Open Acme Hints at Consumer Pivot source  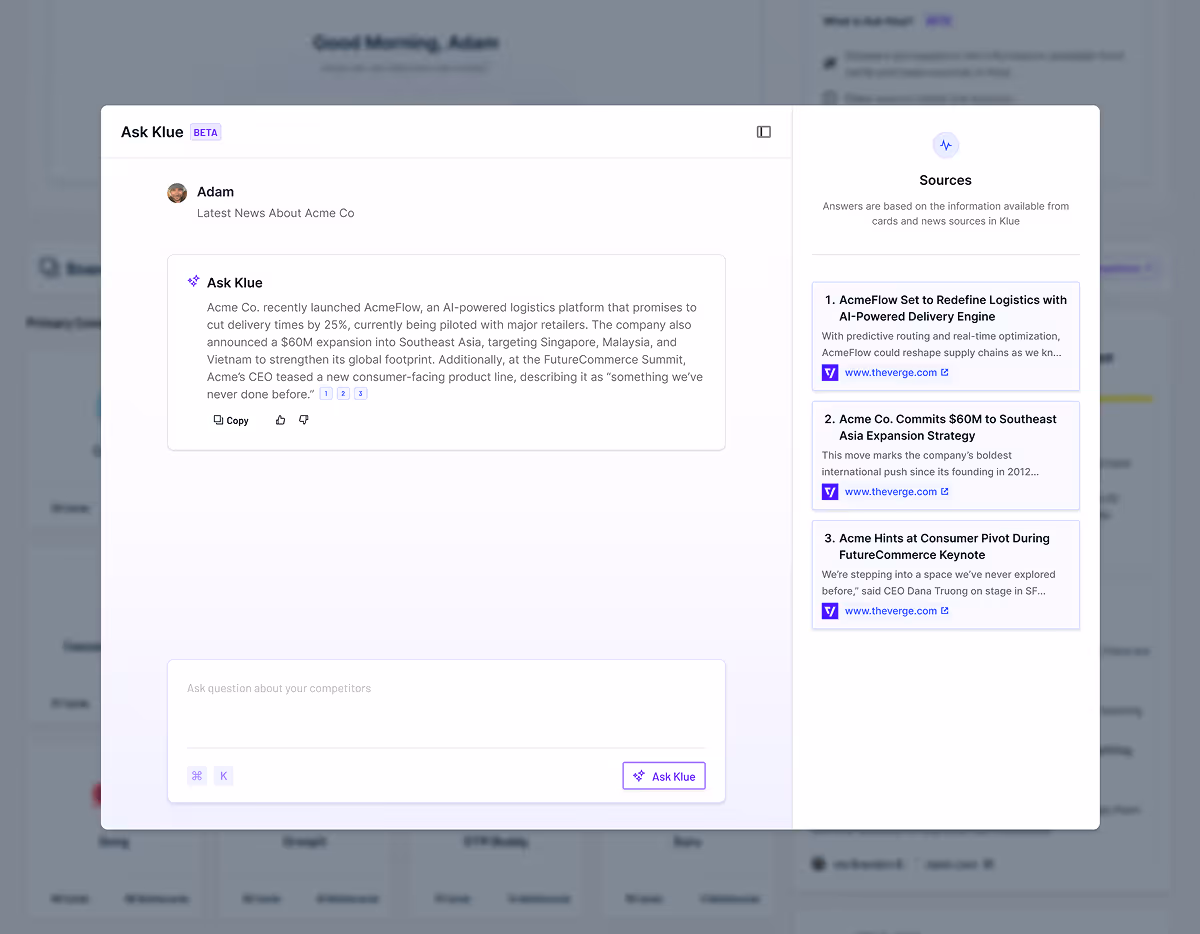(x=946, y=574)
